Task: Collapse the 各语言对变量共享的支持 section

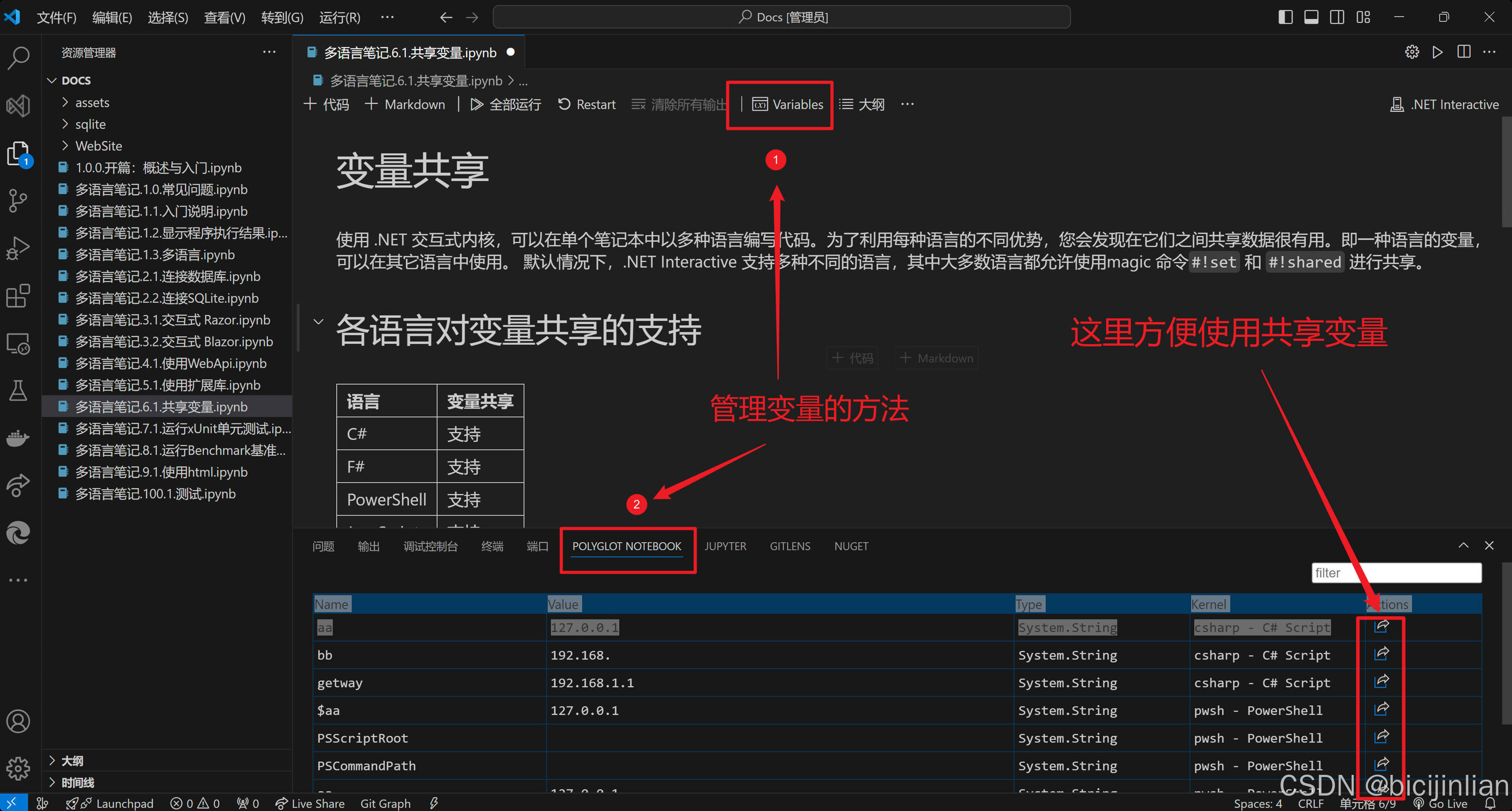Action: (x=318, y=322)
